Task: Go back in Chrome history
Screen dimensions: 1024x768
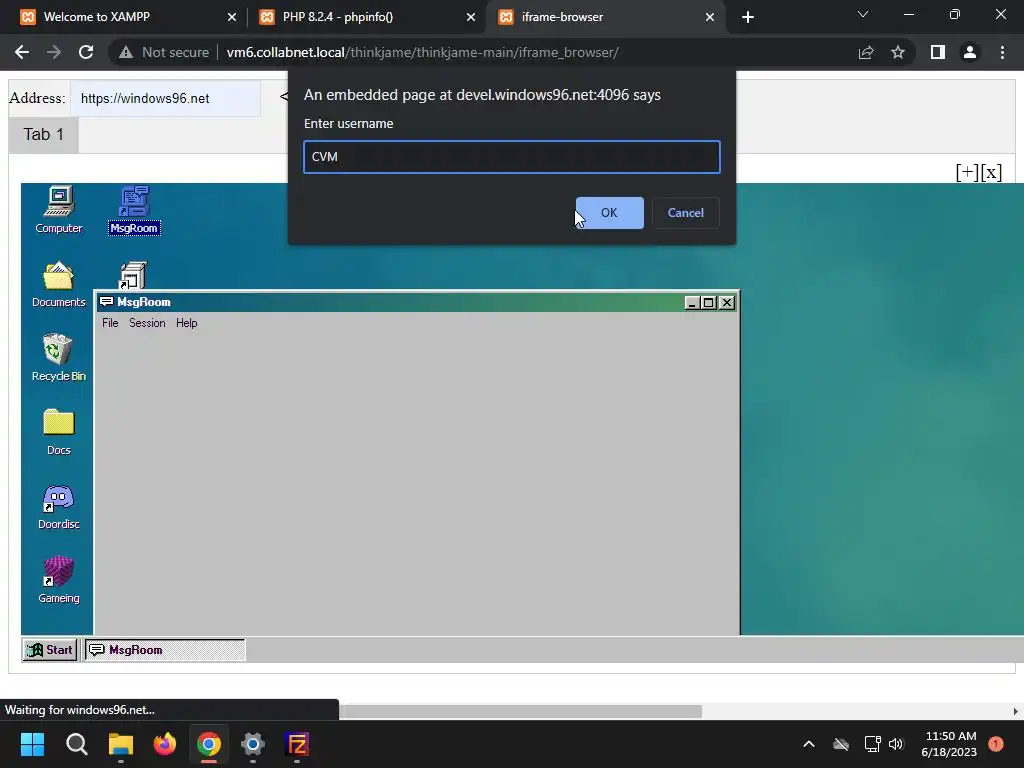Action: click(22, 52)
